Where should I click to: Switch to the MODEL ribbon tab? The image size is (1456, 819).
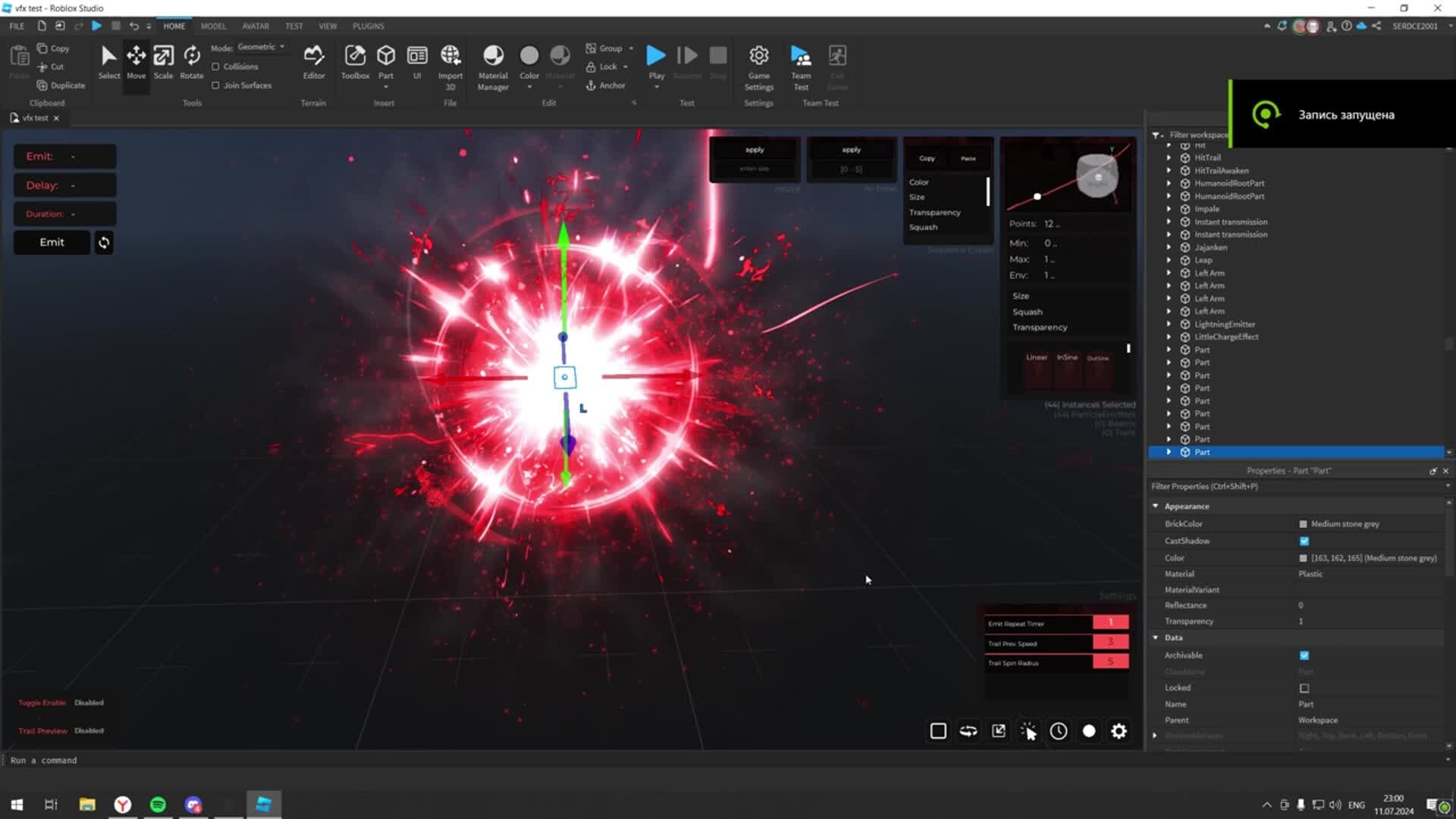pos(213,25)
